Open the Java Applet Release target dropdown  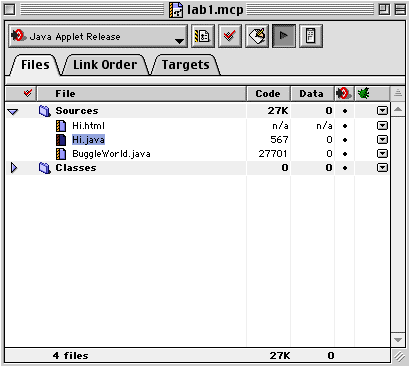98,36
